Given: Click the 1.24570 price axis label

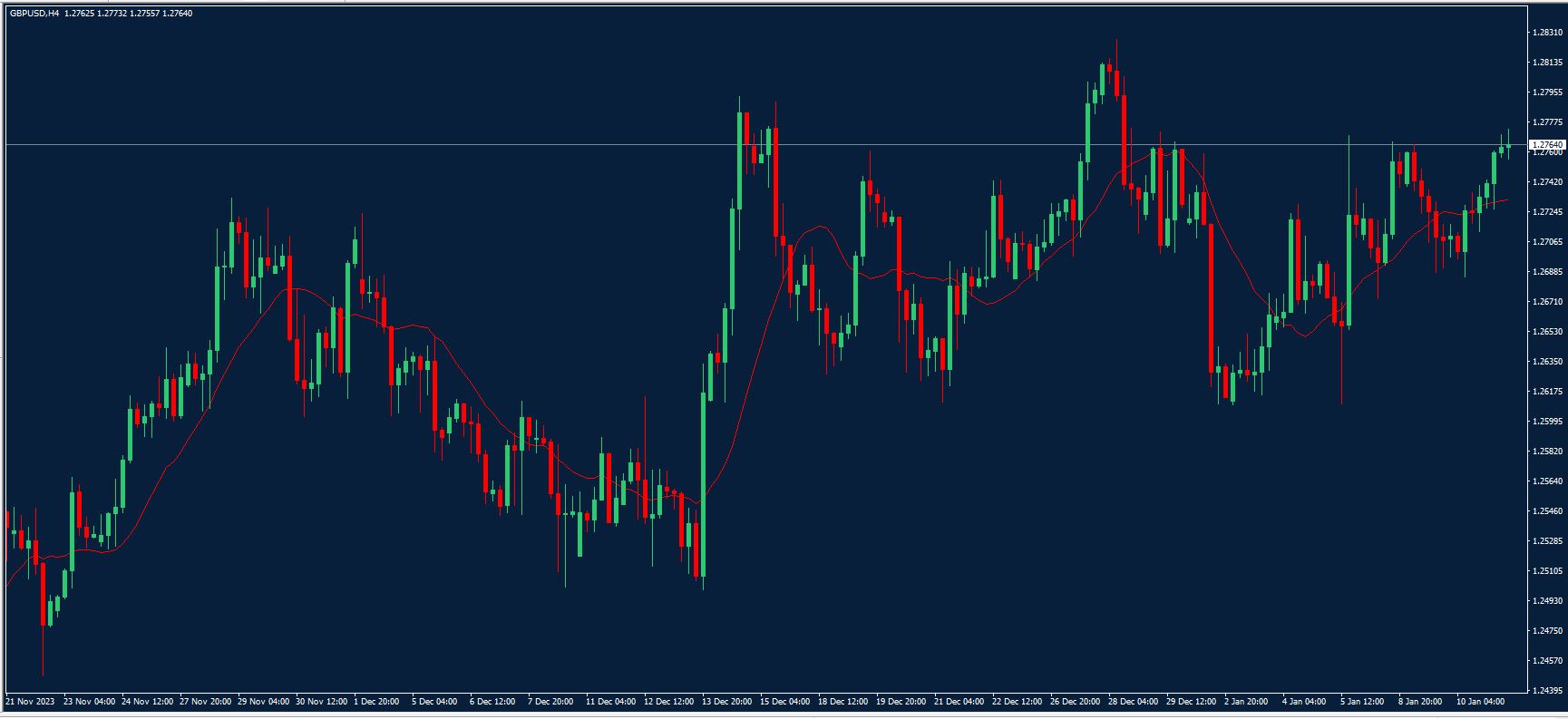Looking at the screenshot, I should coord(1547,661).
